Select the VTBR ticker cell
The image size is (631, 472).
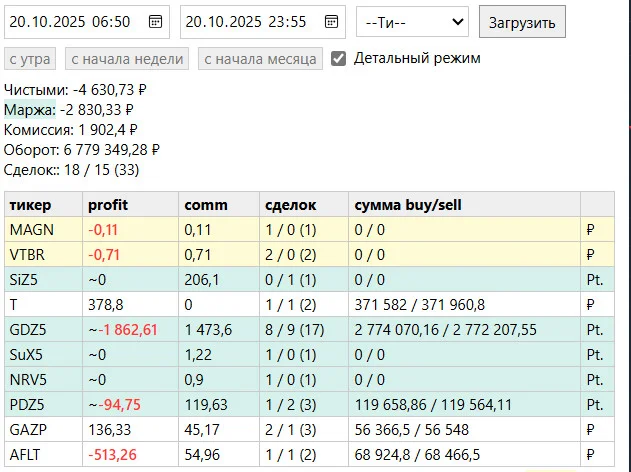[43, 255]
